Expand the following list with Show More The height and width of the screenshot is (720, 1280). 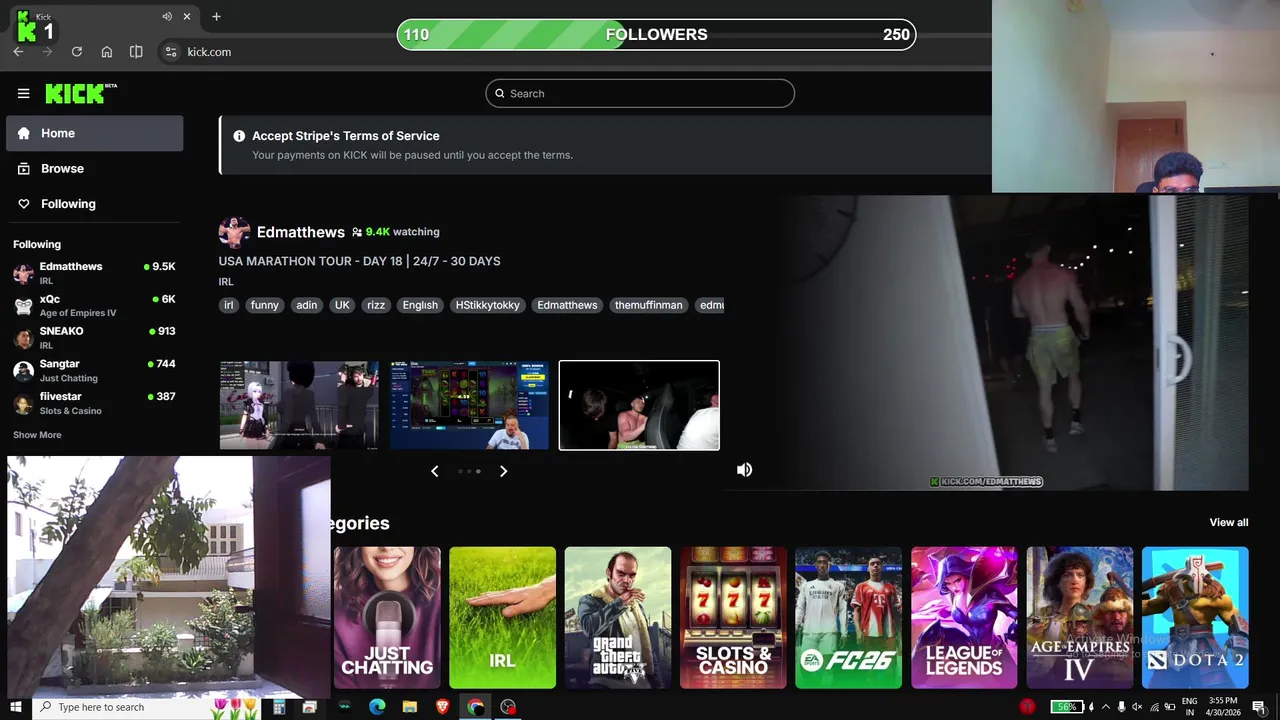coord(37,435)
